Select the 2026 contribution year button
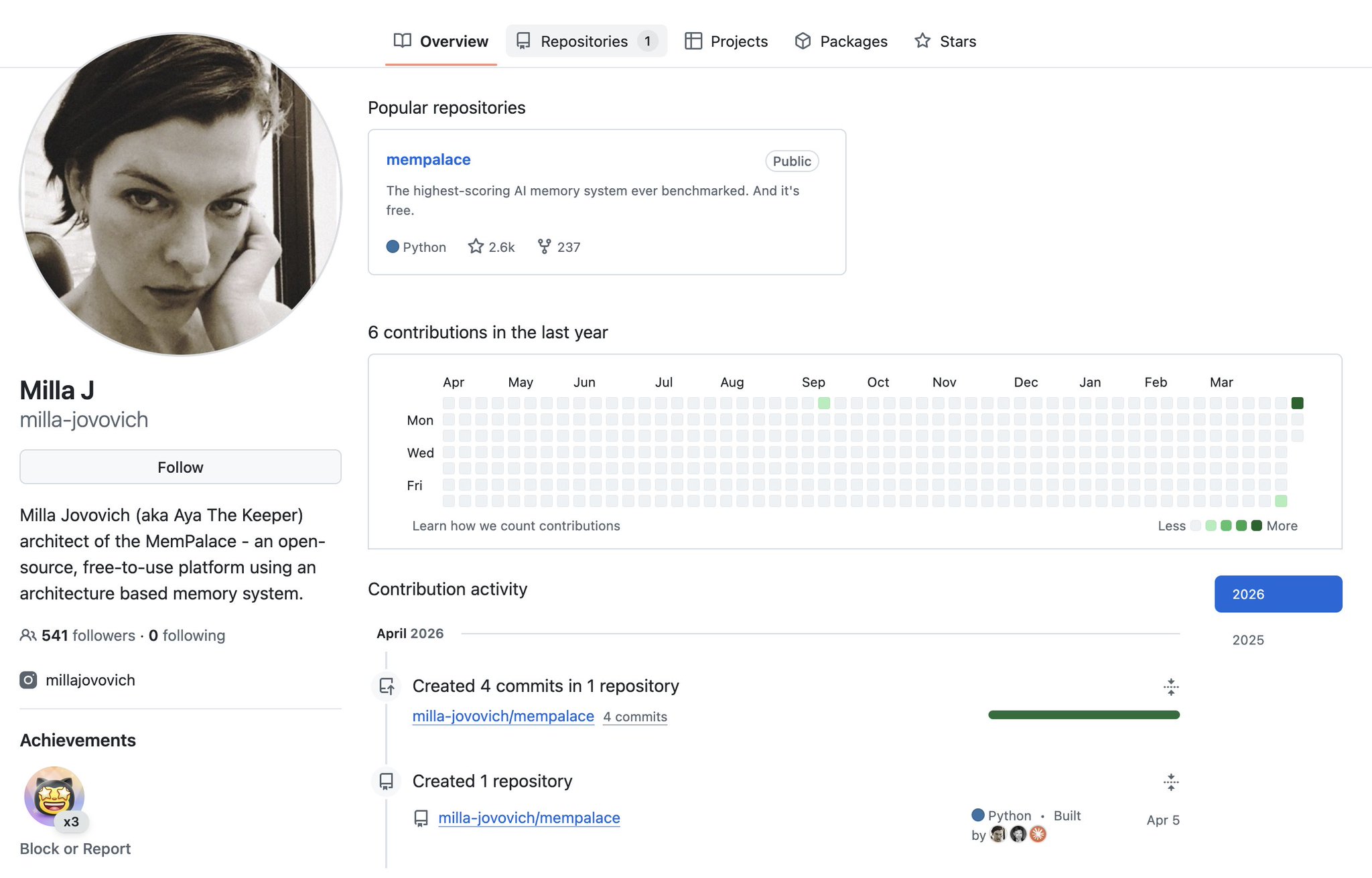Image resolution: width=1372 pixels, height=878 pixels. 1278,594
